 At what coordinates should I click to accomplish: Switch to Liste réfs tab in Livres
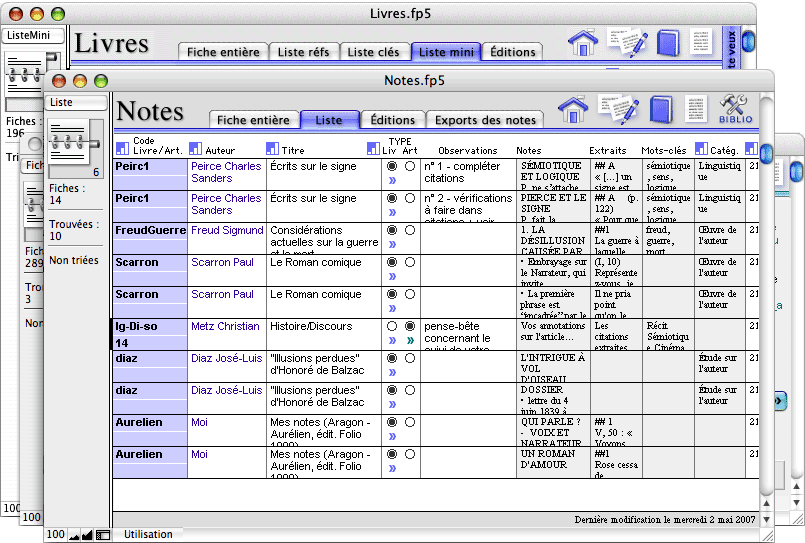pos(303,52)
